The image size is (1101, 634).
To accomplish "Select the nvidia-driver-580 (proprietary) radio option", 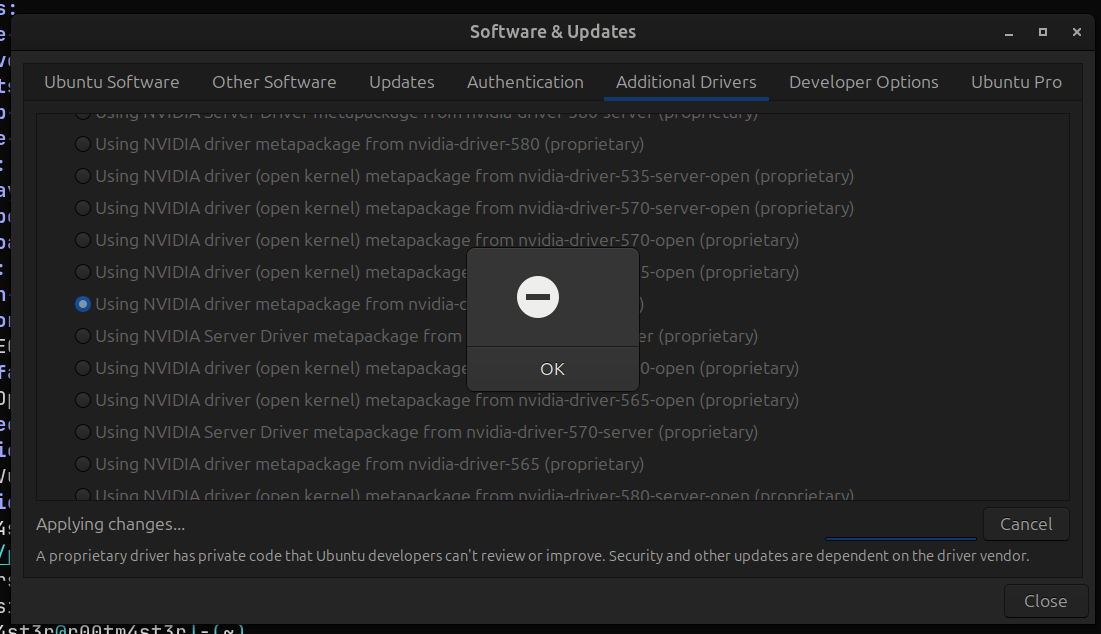I will (x=83, y=144).
